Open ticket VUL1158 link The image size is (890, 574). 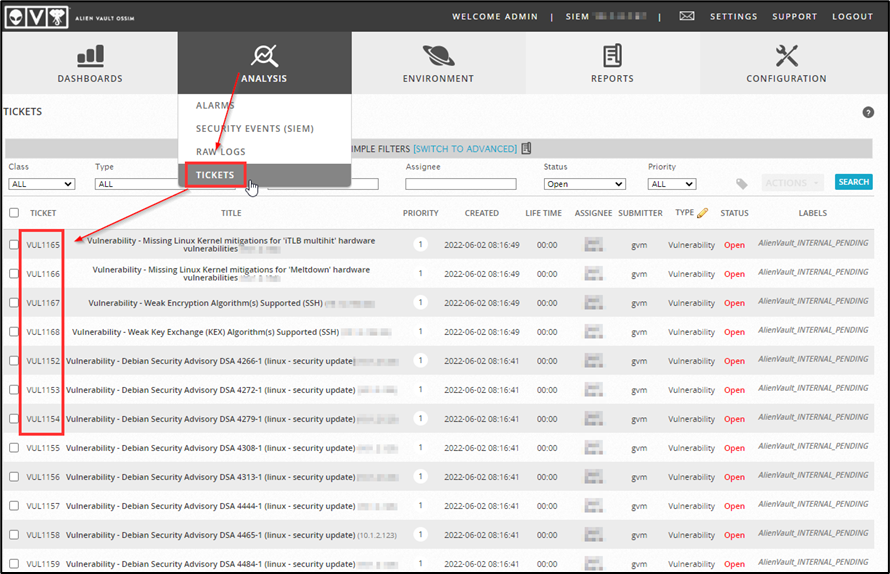[43, 535]
